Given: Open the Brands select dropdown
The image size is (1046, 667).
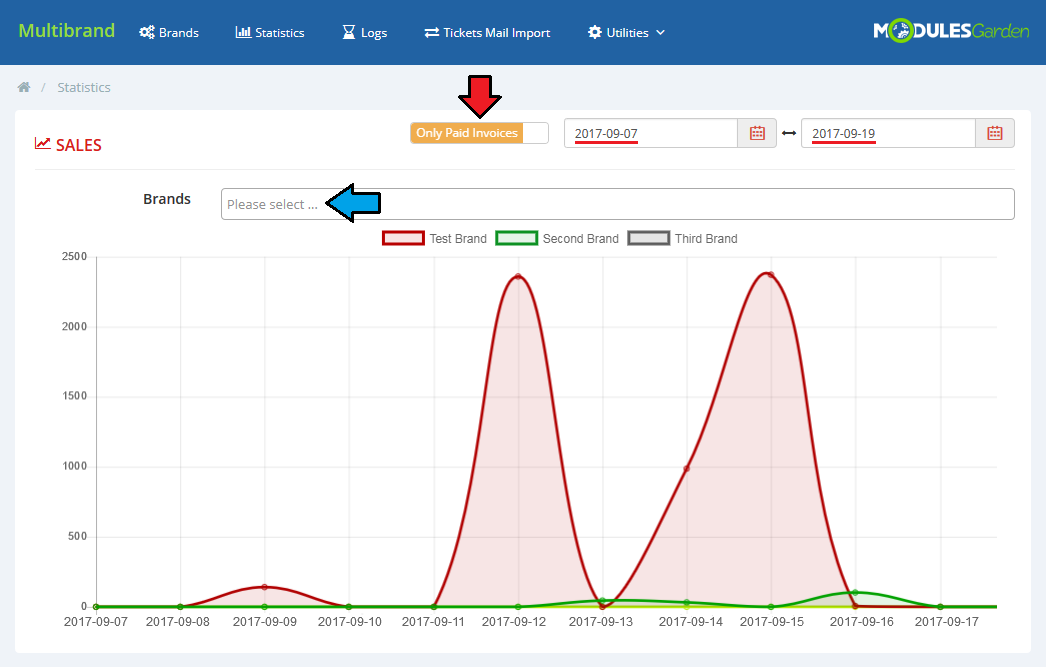Looking at the screenshot, I should (618, 204).
